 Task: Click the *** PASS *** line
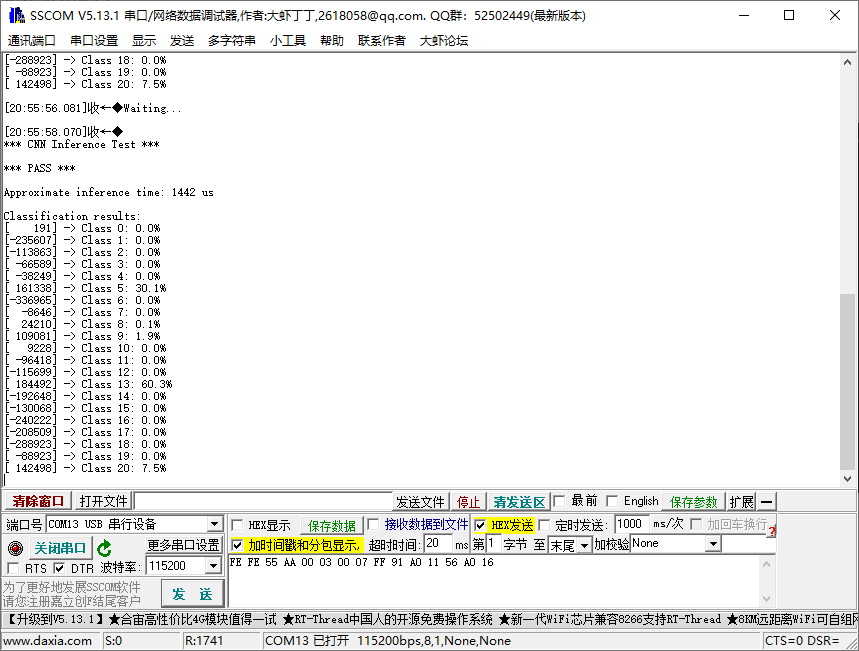39,168
